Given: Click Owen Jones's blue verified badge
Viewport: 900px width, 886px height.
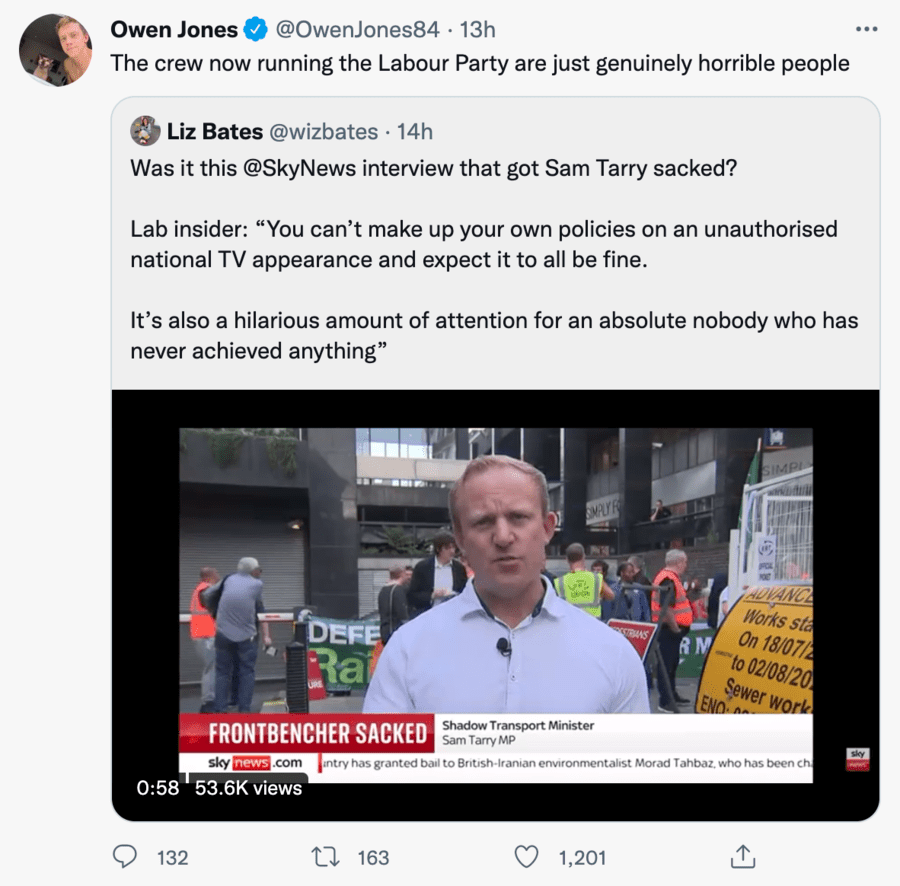Looking at the screenshot, I should click(255, 30).
